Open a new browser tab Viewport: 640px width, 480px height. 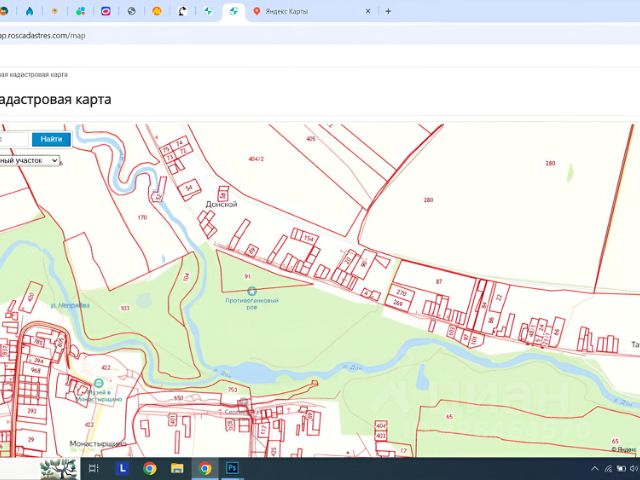tap(388, 11)
